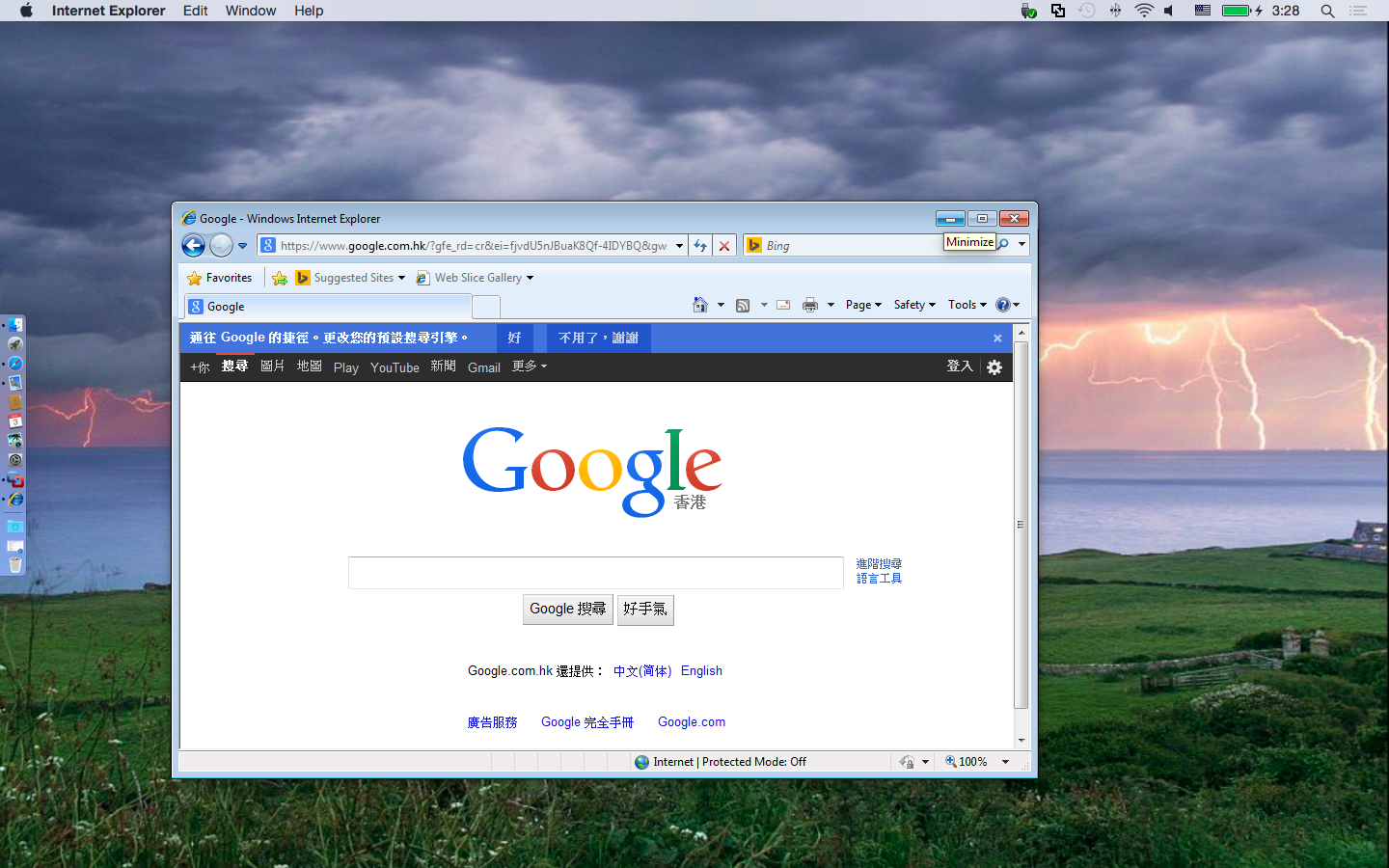The height and width of the screenshot is (868, 1389).
Task: Expand the address bar URL dropdown
Action: tap(679, 246)
